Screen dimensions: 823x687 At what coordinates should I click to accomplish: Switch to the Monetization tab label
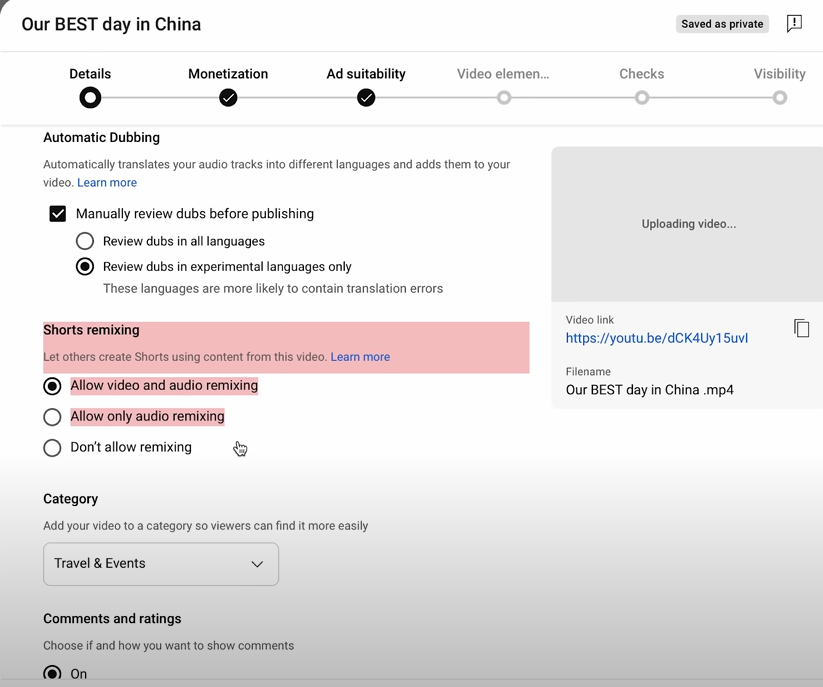tap(228, 74)
